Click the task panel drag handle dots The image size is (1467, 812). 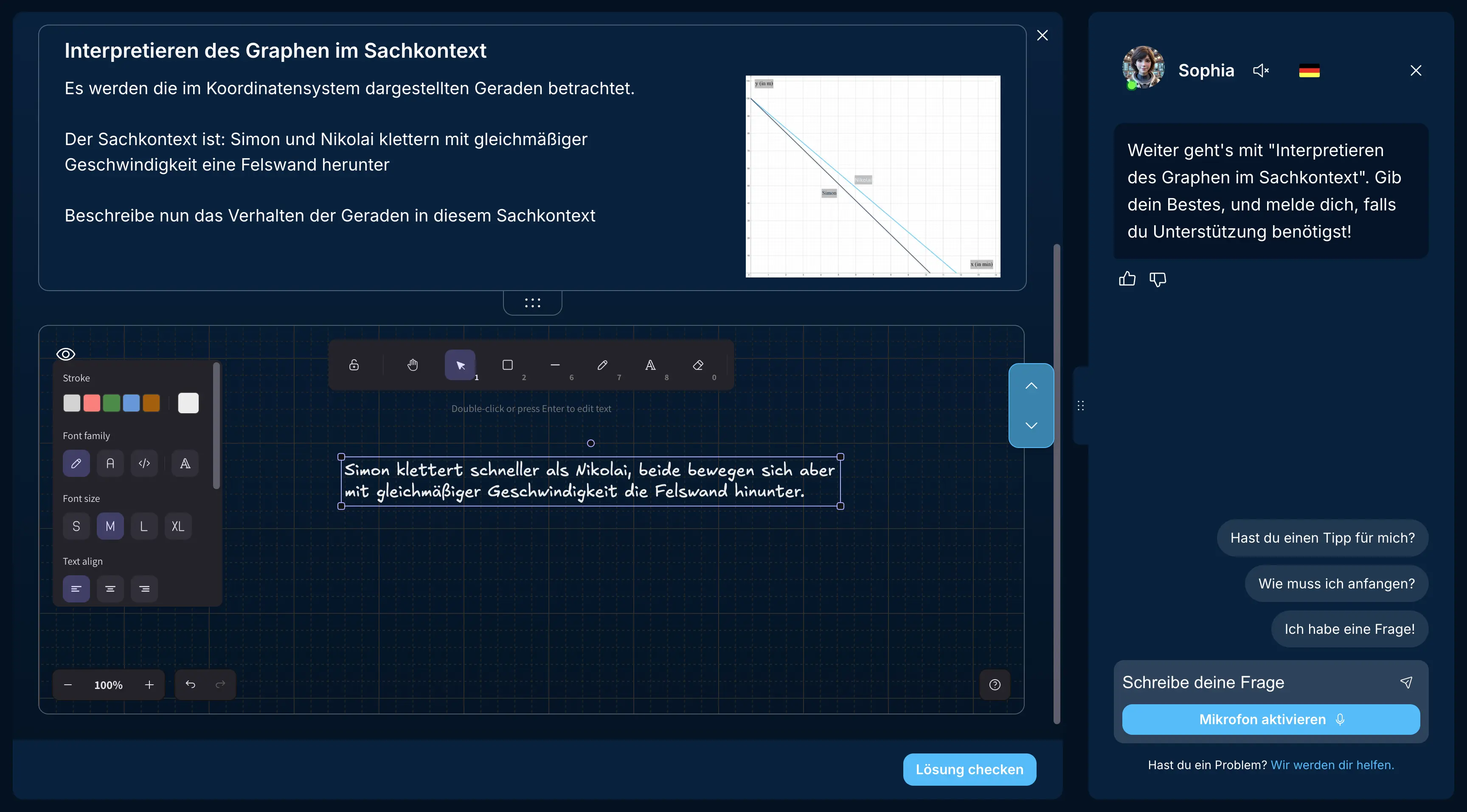532,303
